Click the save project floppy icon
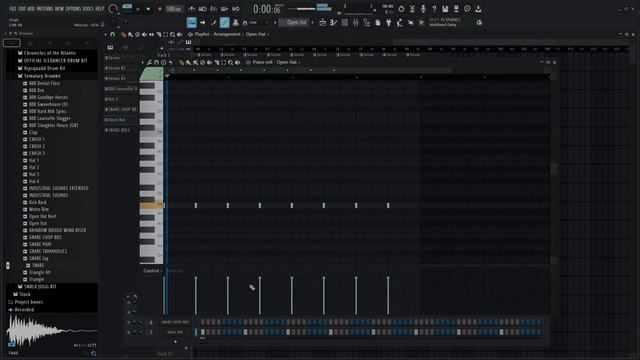Image resolution: width=640 pixels, height=360 pixels. (445, 9)
